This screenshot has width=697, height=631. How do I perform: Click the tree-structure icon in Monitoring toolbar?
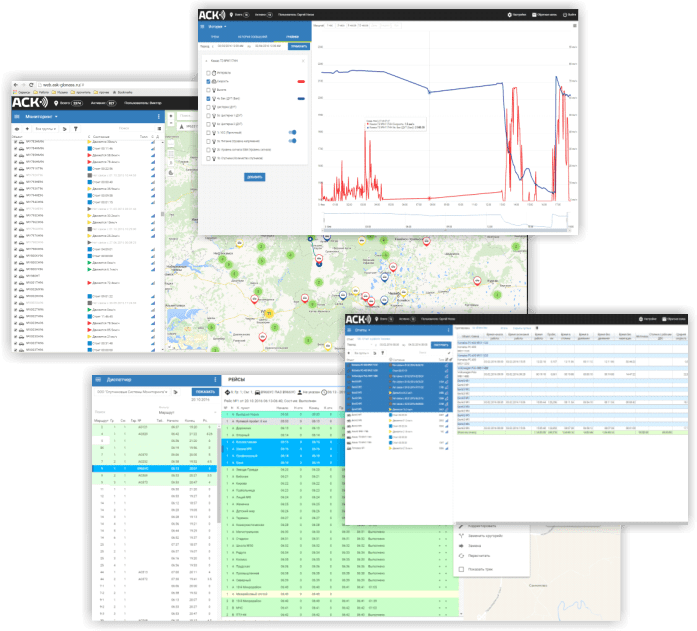coord(64,129)
